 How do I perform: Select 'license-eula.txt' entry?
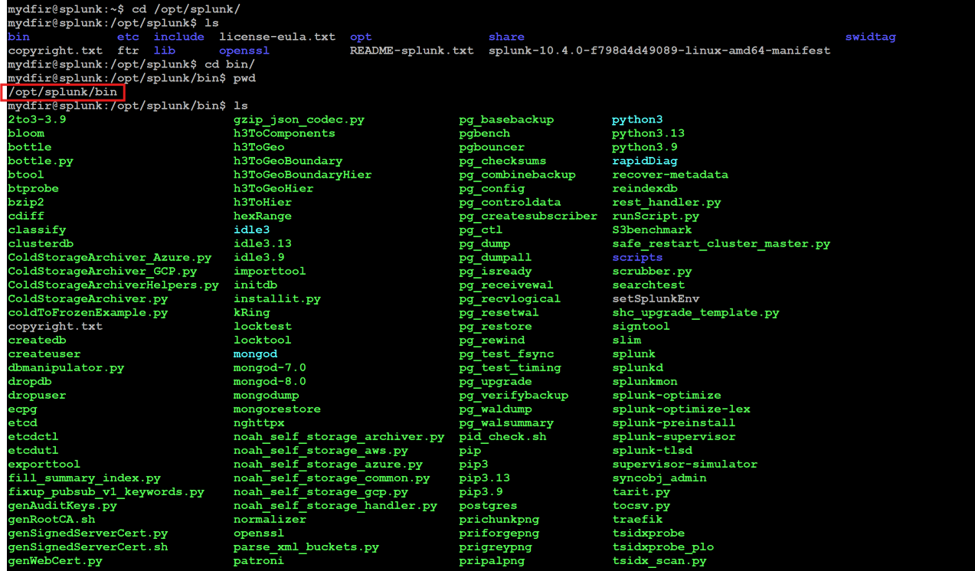click(x=277, y=37)
